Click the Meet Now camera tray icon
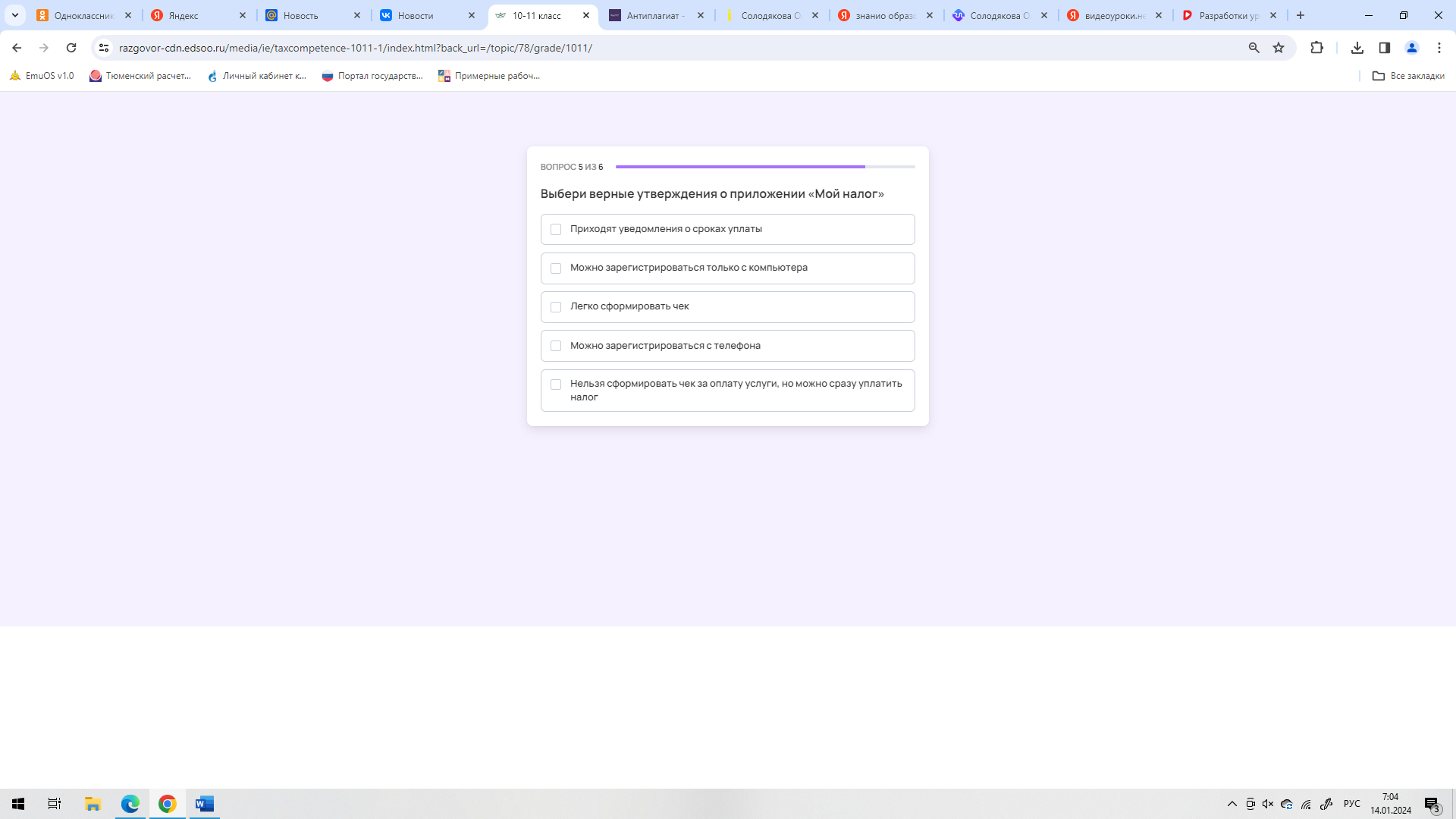 tap(1250, 804)
